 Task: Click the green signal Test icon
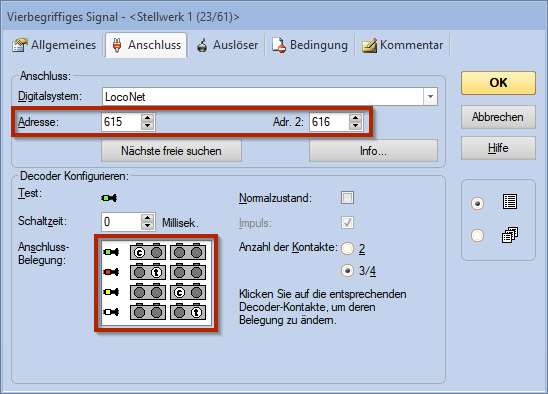click(x=109, y=198)
